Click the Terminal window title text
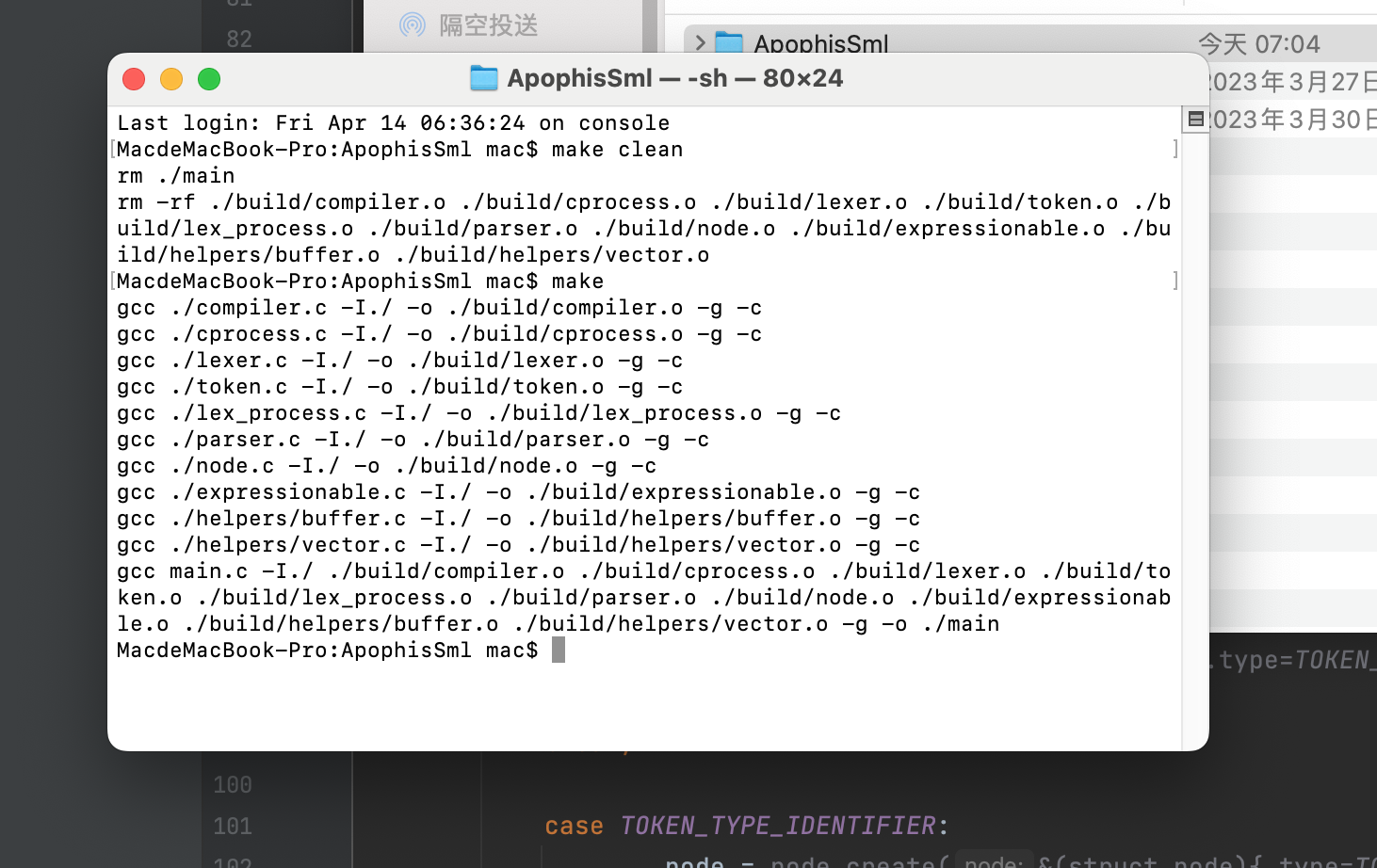Screen dimensions: 1377x868 pyautogui.click(x=675, y=78)
